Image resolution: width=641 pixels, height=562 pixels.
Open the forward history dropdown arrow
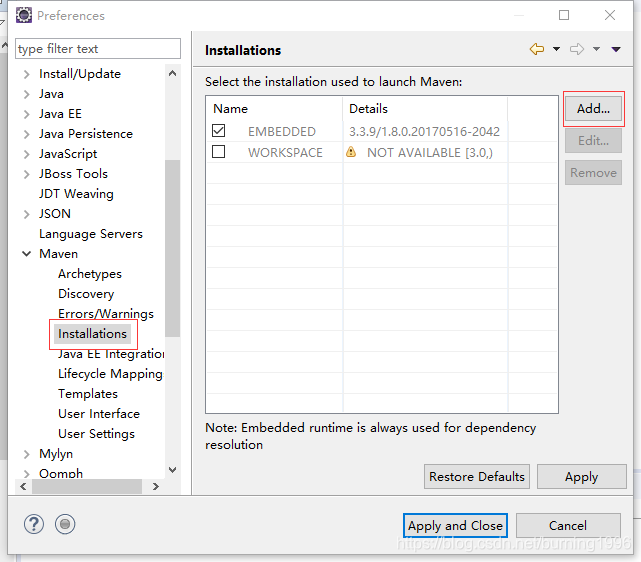click(x=596, y=49)
